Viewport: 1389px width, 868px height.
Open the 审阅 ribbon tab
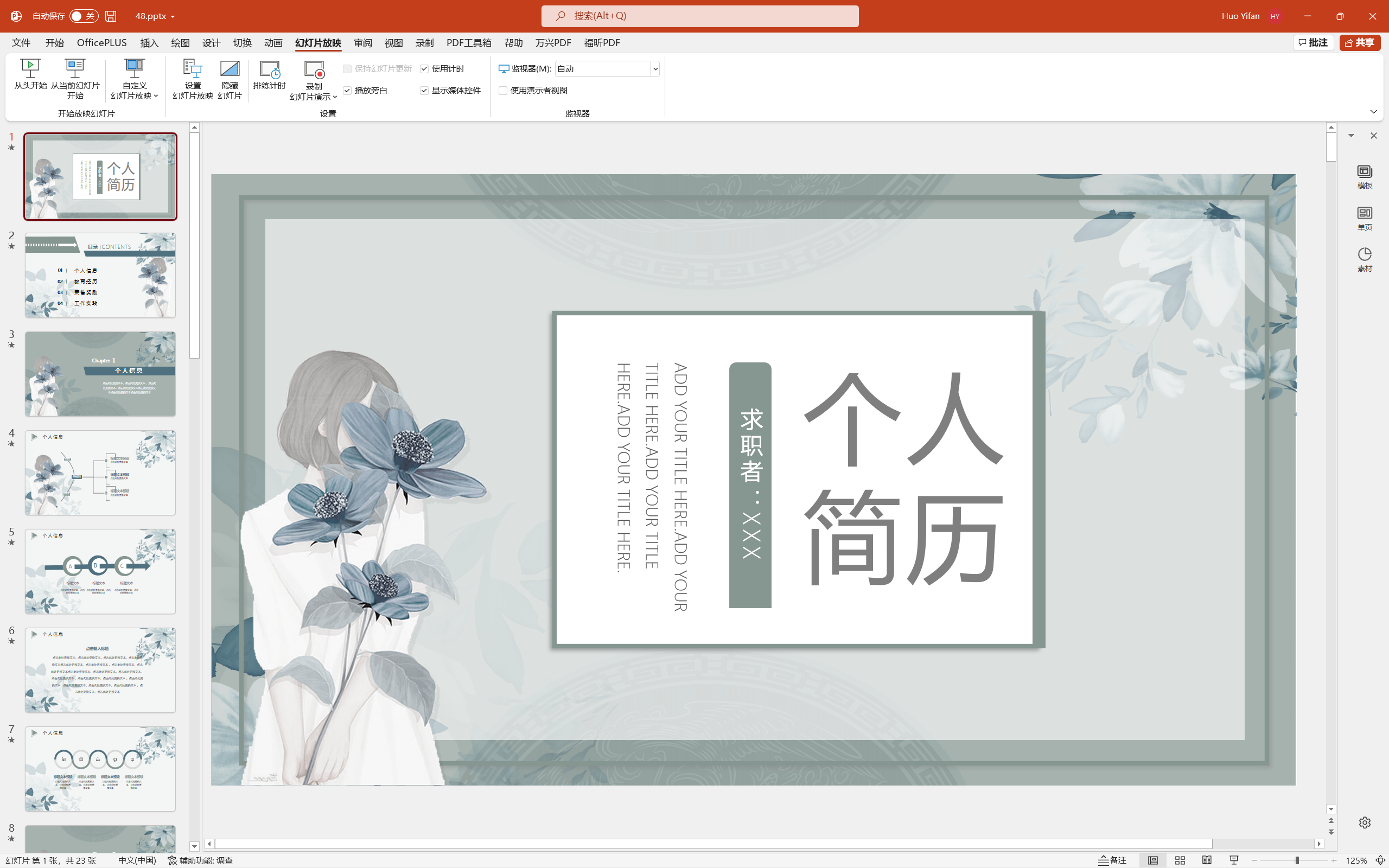(x=362, y=42)
